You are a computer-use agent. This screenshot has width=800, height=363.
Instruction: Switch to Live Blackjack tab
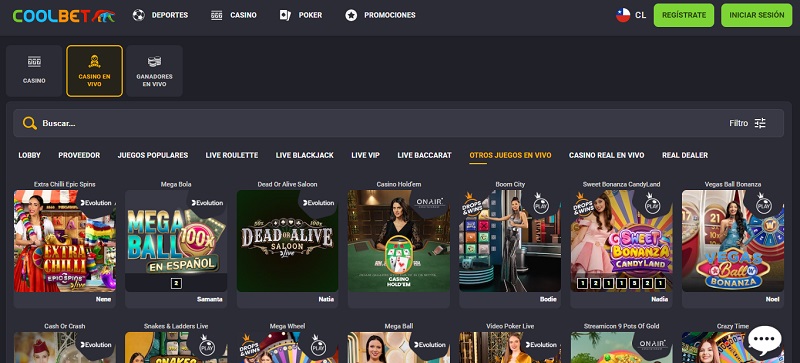[305, 155]
